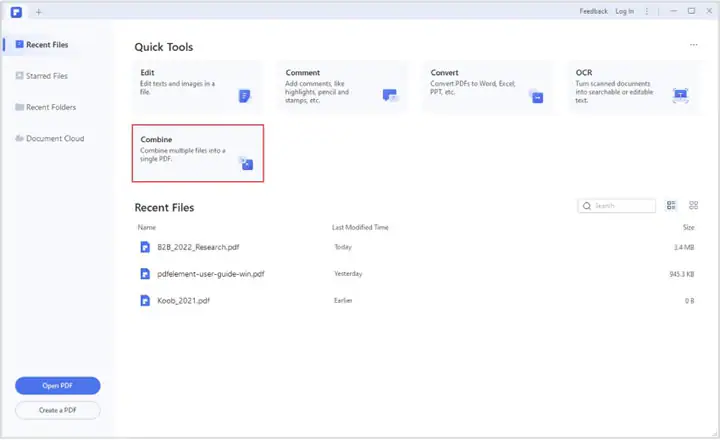720x440 pixels.
Task: Switch to thumbnail grid view
Action: [x=693, y=206]
